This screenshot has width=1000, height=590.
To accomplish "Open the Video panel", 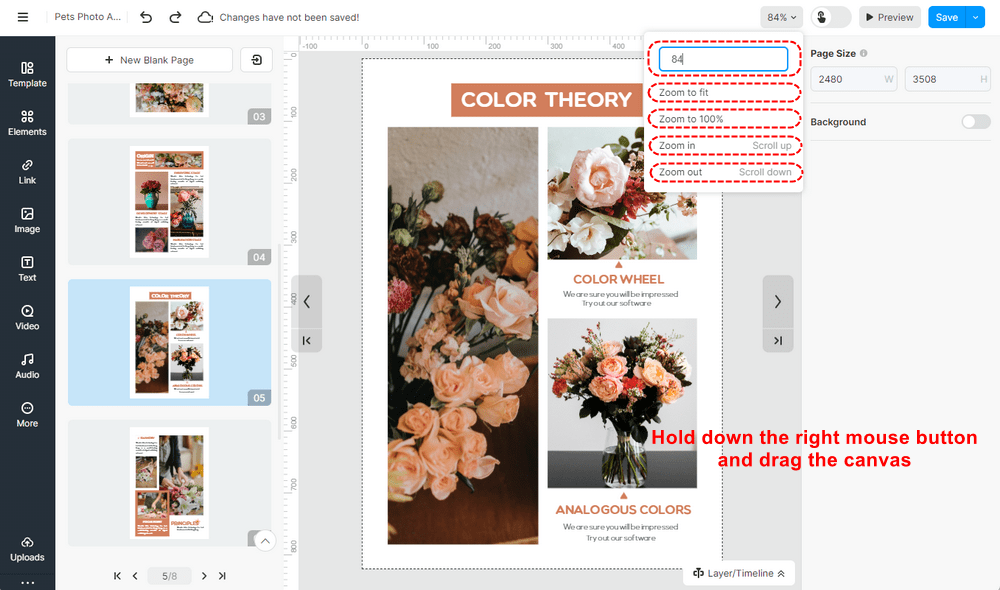I will coord(27,316).
